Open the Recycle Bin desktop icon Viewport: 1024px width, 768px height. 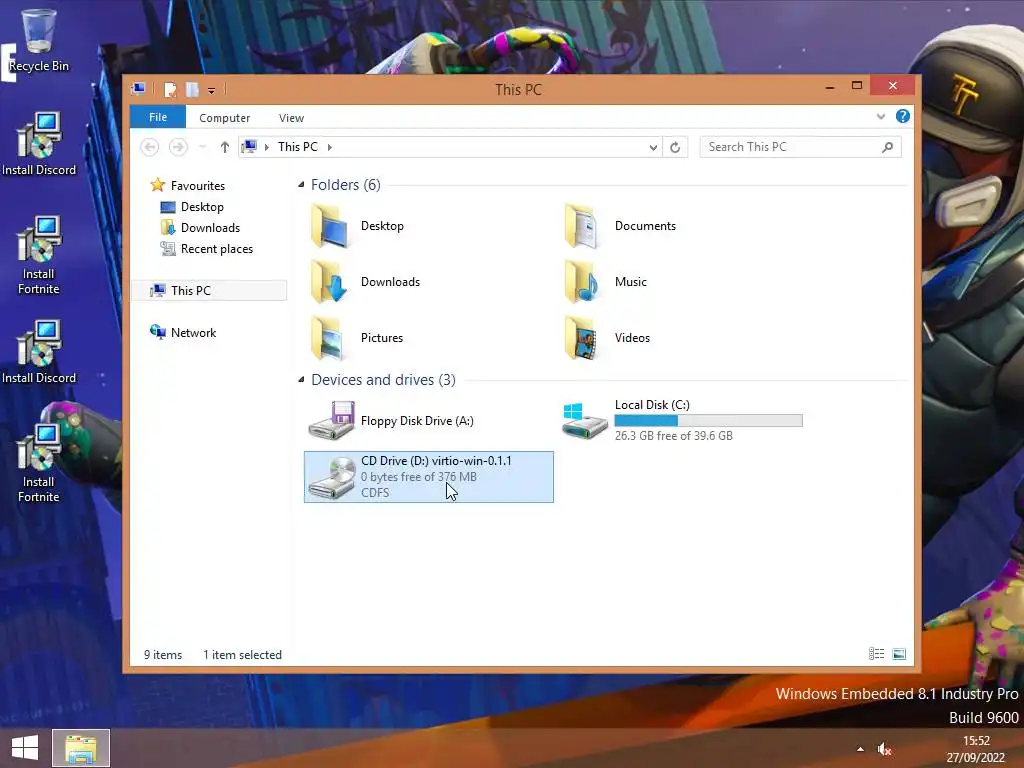[x=38, y=40]
